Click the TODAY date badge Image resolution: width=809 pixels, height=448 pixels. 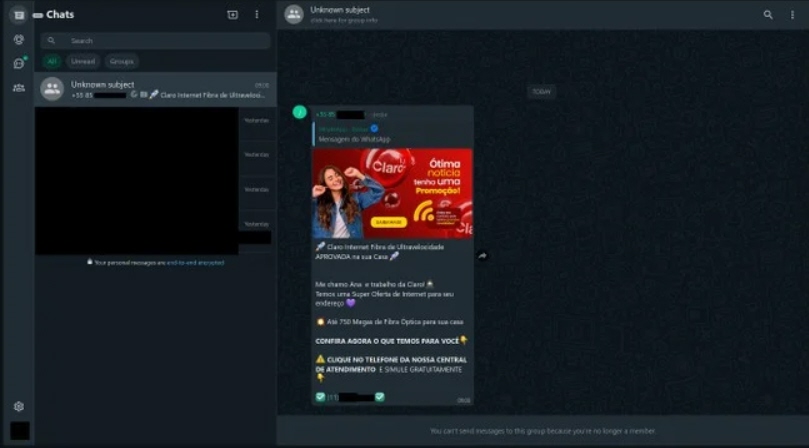(x=541, y=92)
